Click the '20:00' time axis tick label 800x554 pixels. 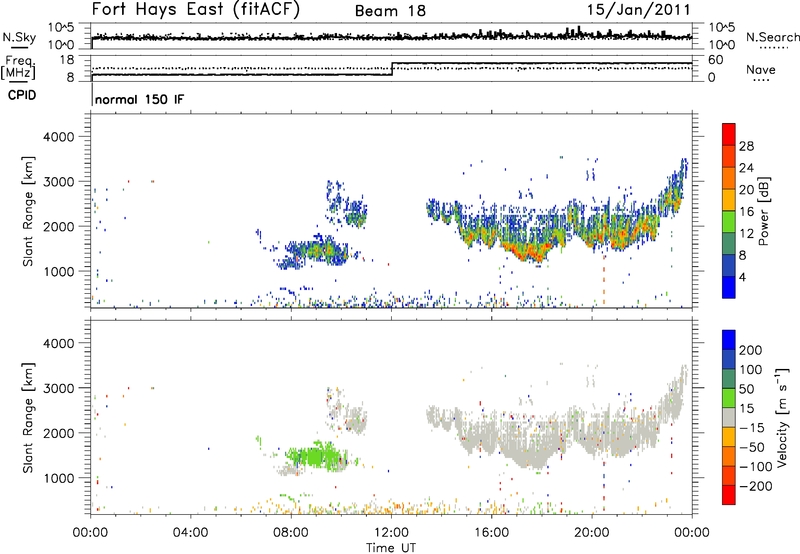[591, 533]
